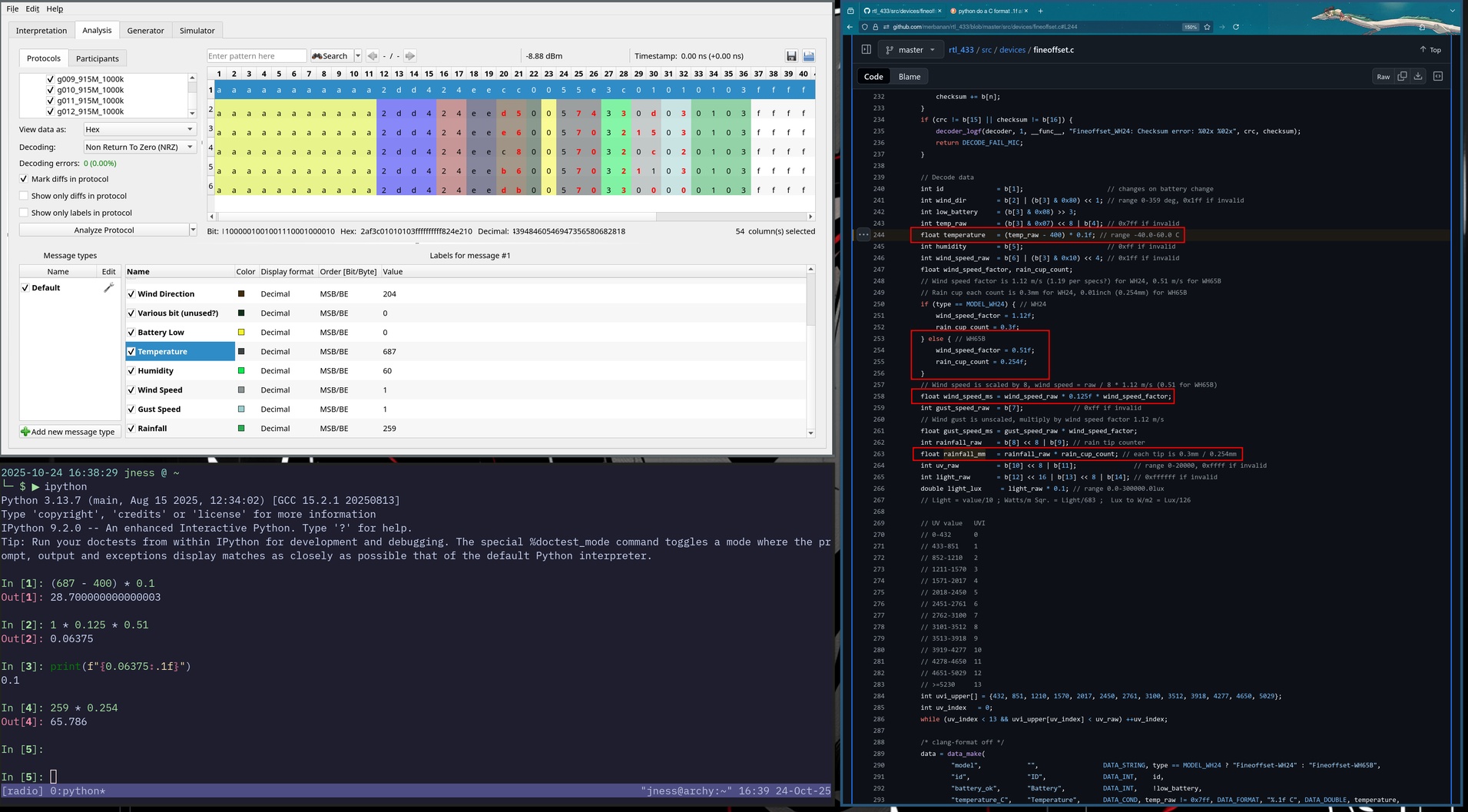The image size is (1468, 812).
Task: Disable Mark diffs in protocol
Action: (x=24, y=179)
